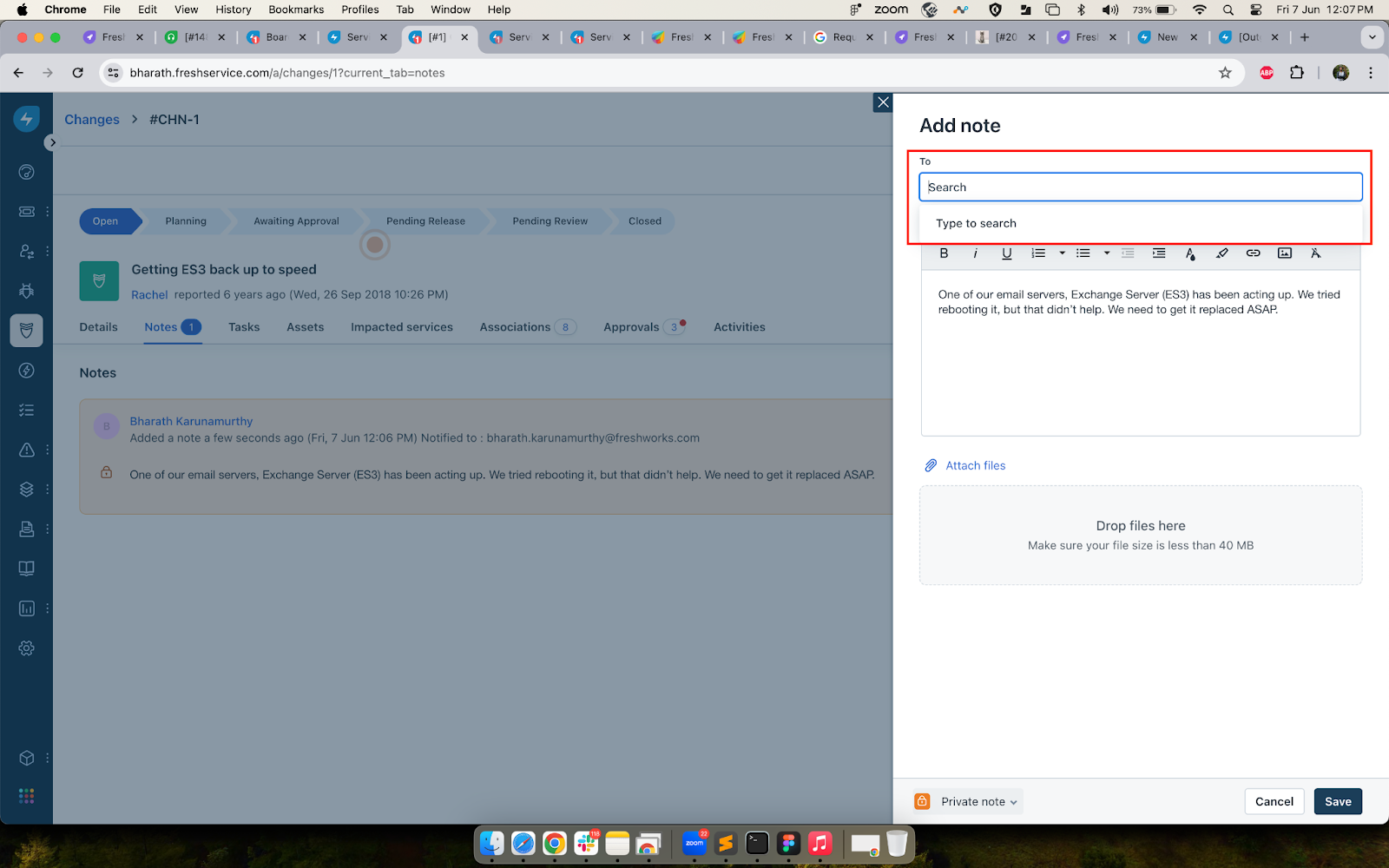Viewport: 1389px width, 868px height.
Task: Open the app switcher grid icon
Action: coord(27,796)
